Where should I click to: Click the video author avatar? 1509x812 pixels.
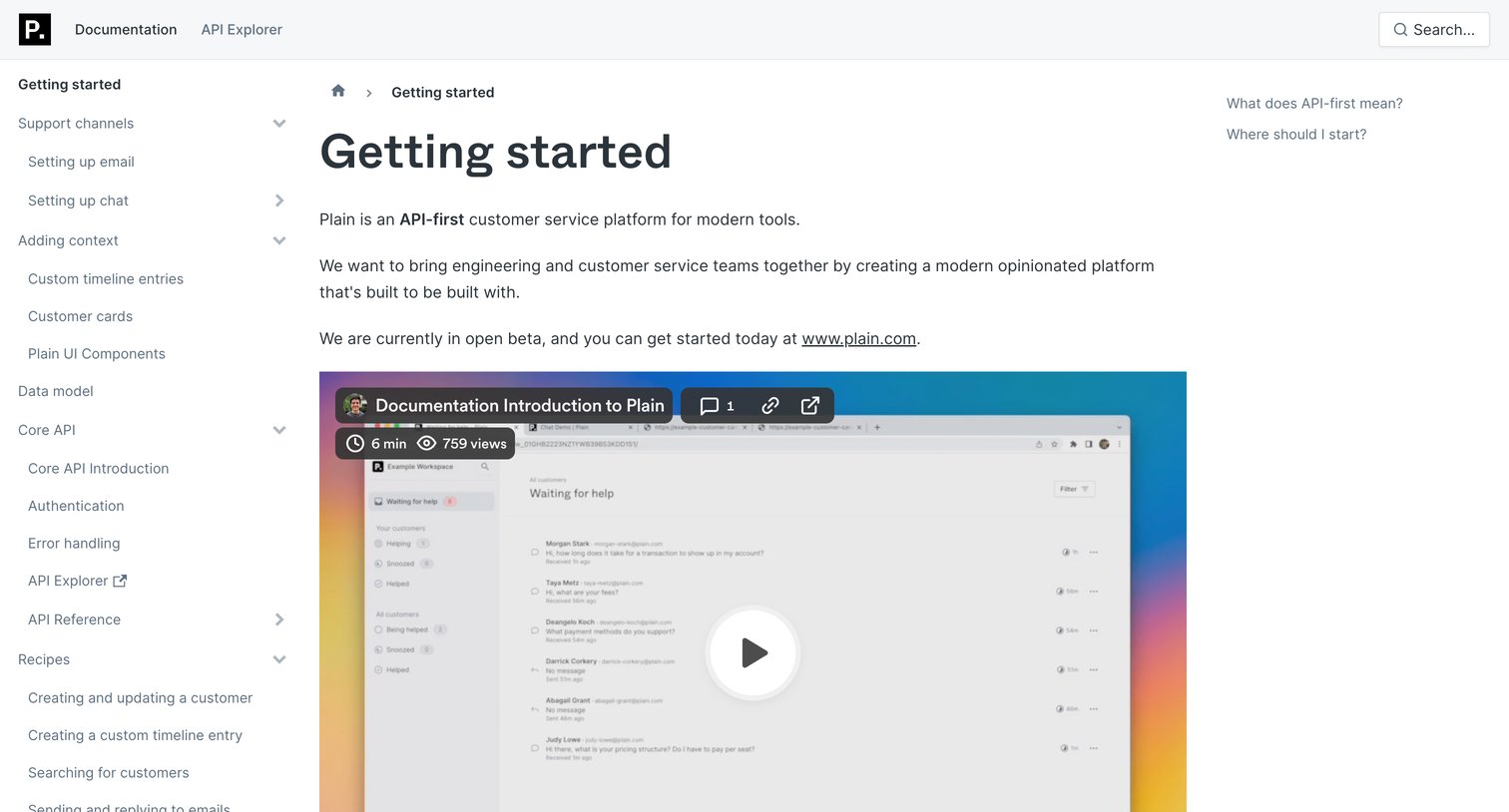[355, 405]
